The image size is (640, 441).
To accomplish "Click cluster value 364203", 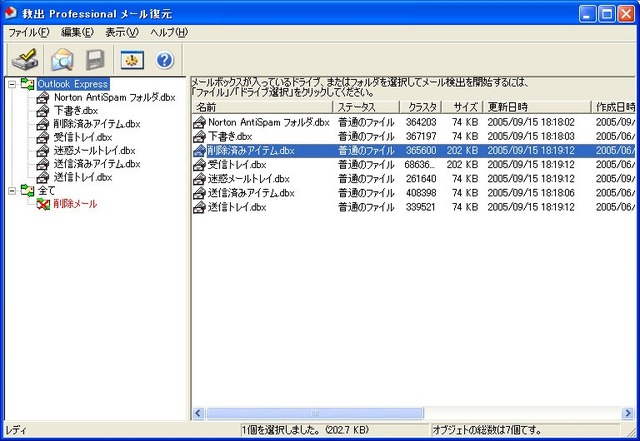I will (x=421, y=122).
